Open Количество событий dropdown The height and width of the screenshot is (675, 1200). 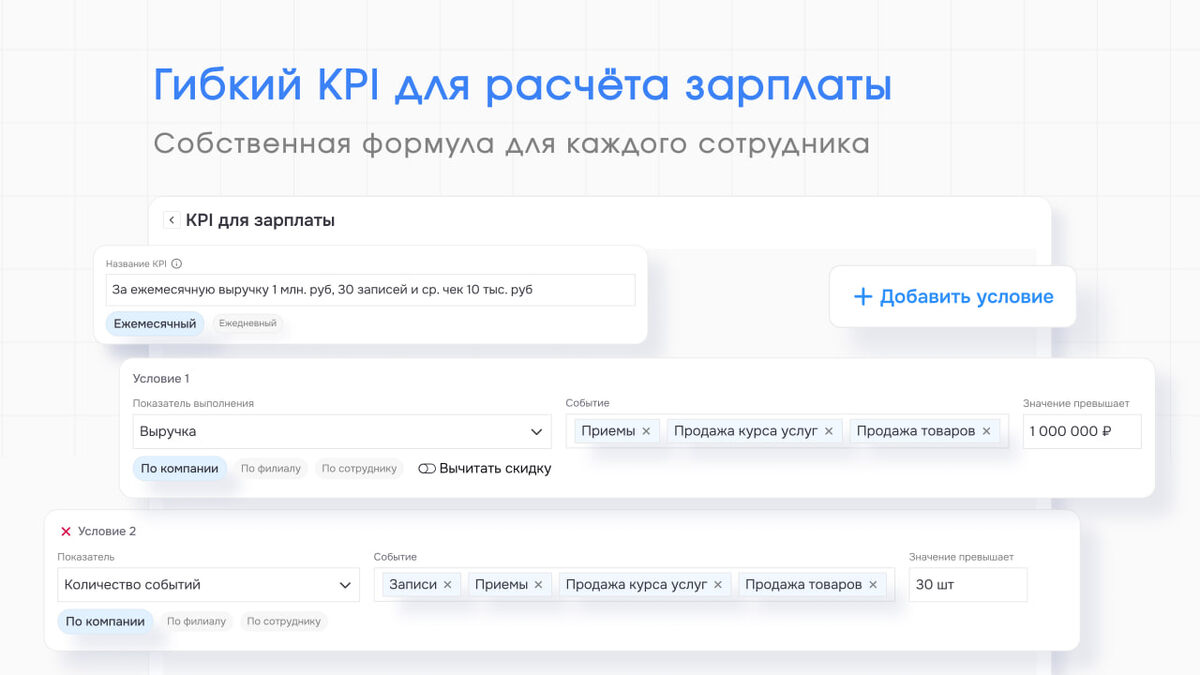tap(208, 584)
